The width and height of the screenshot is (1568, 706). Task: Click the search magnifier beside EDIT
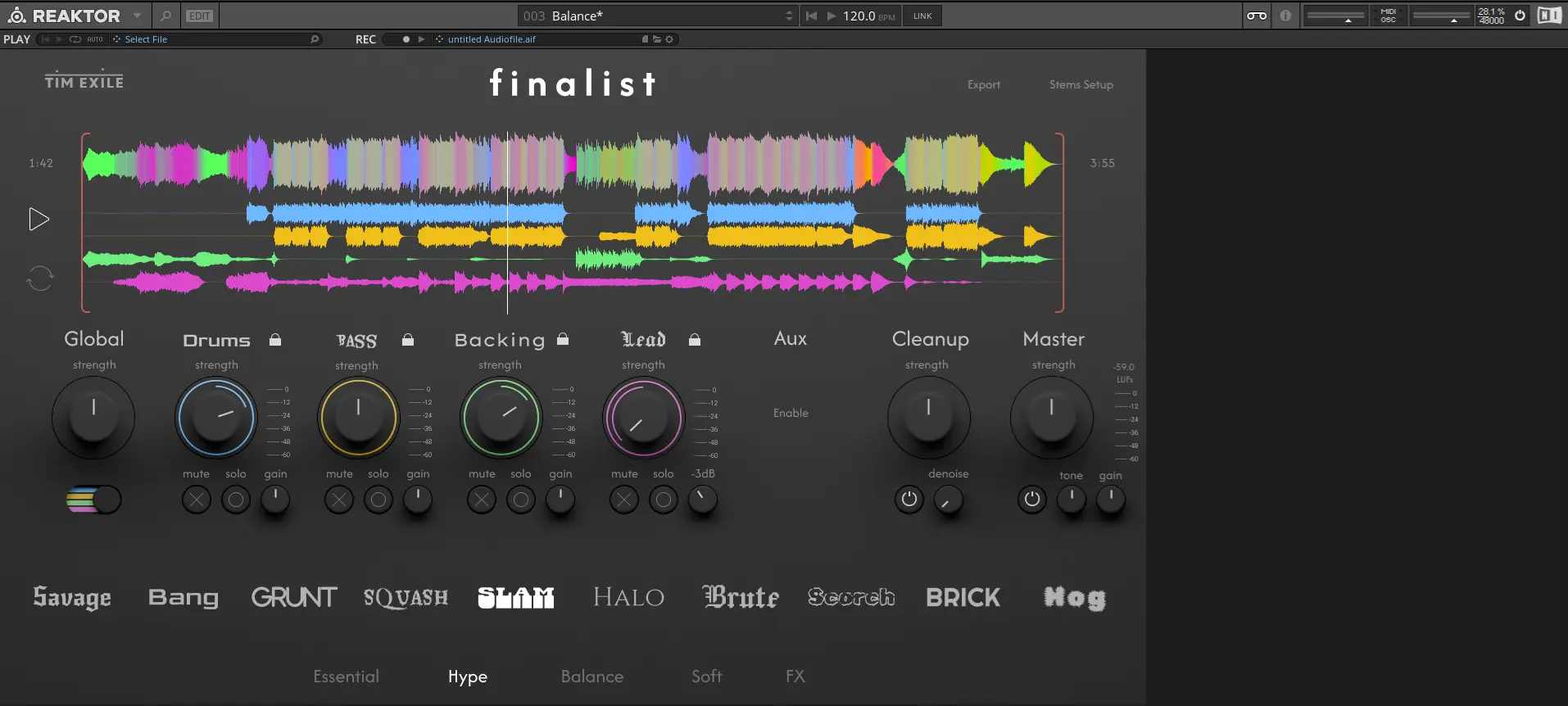[166, 16]
